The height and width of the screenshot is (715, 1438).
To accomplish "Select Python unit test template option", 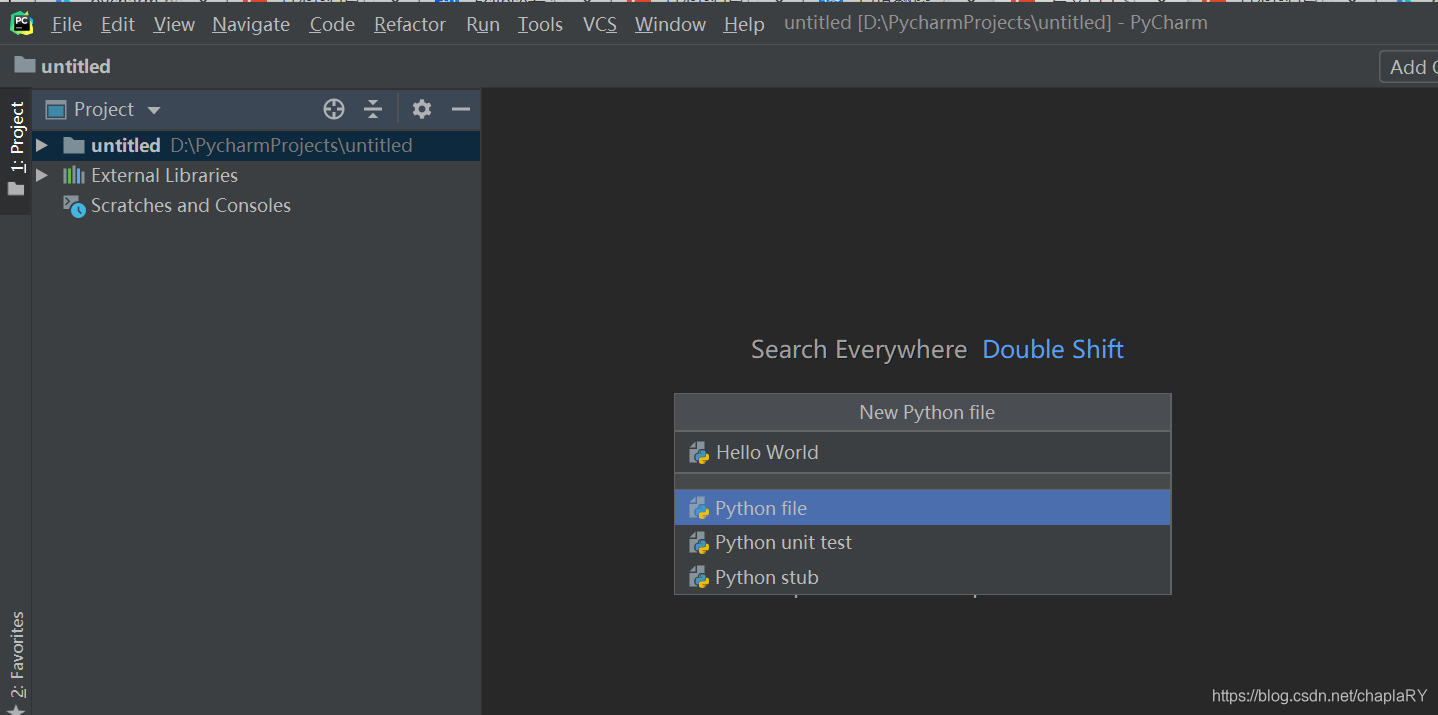I will [x=922, y=542].
